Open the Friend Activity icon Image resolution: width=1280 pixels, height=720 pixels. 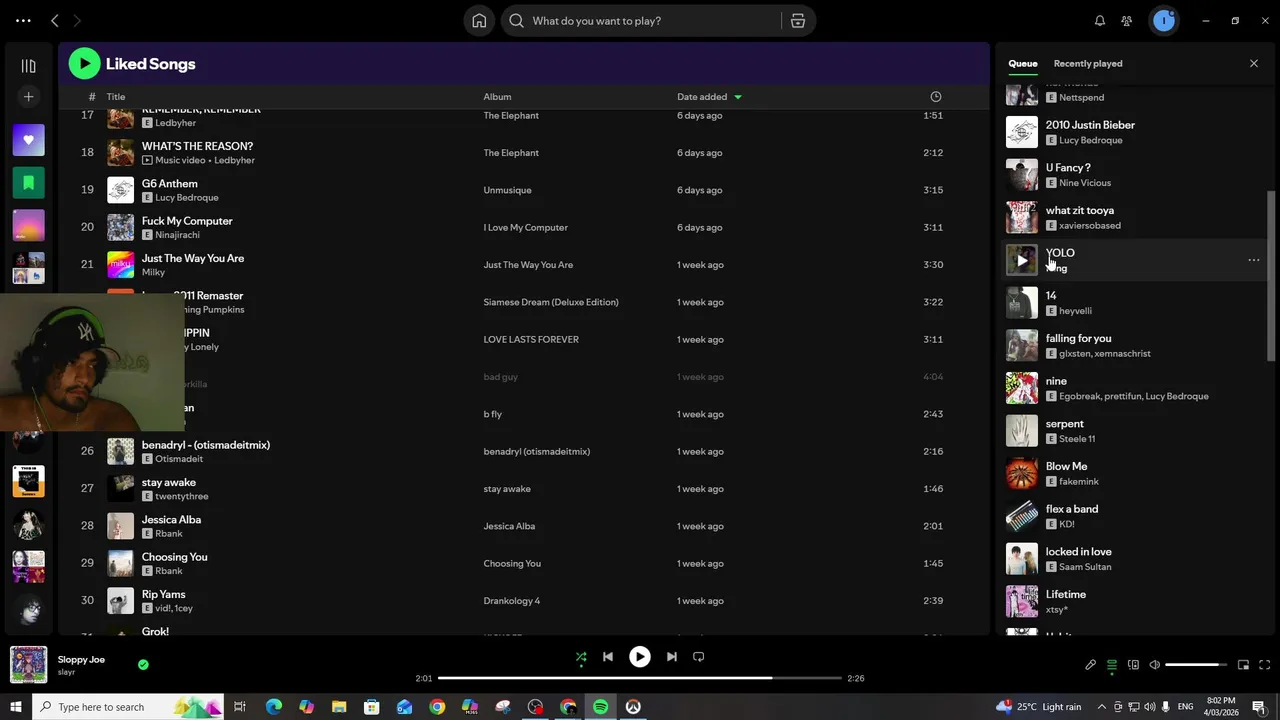tap(1127, 21)
